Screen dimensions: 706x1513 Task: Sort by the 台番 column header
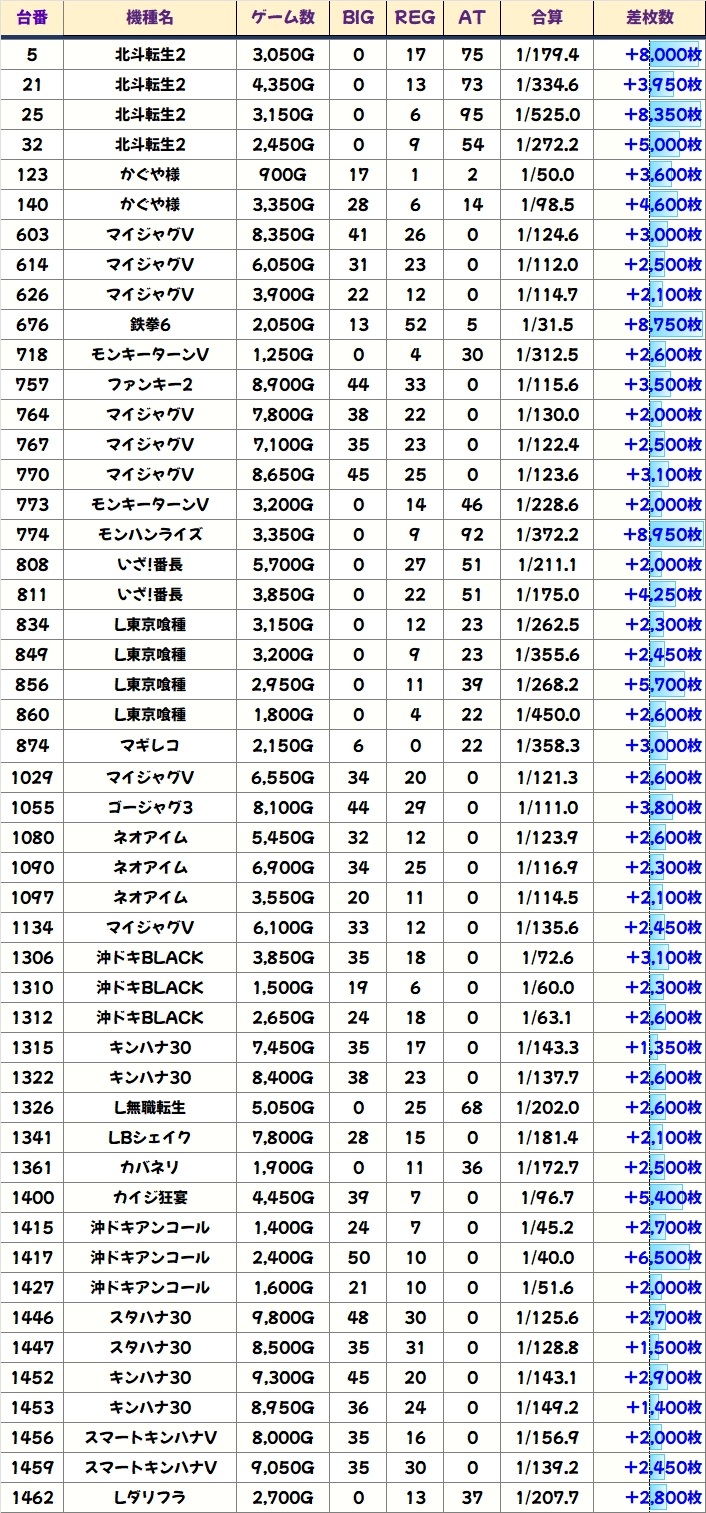(x=32, y=18)
